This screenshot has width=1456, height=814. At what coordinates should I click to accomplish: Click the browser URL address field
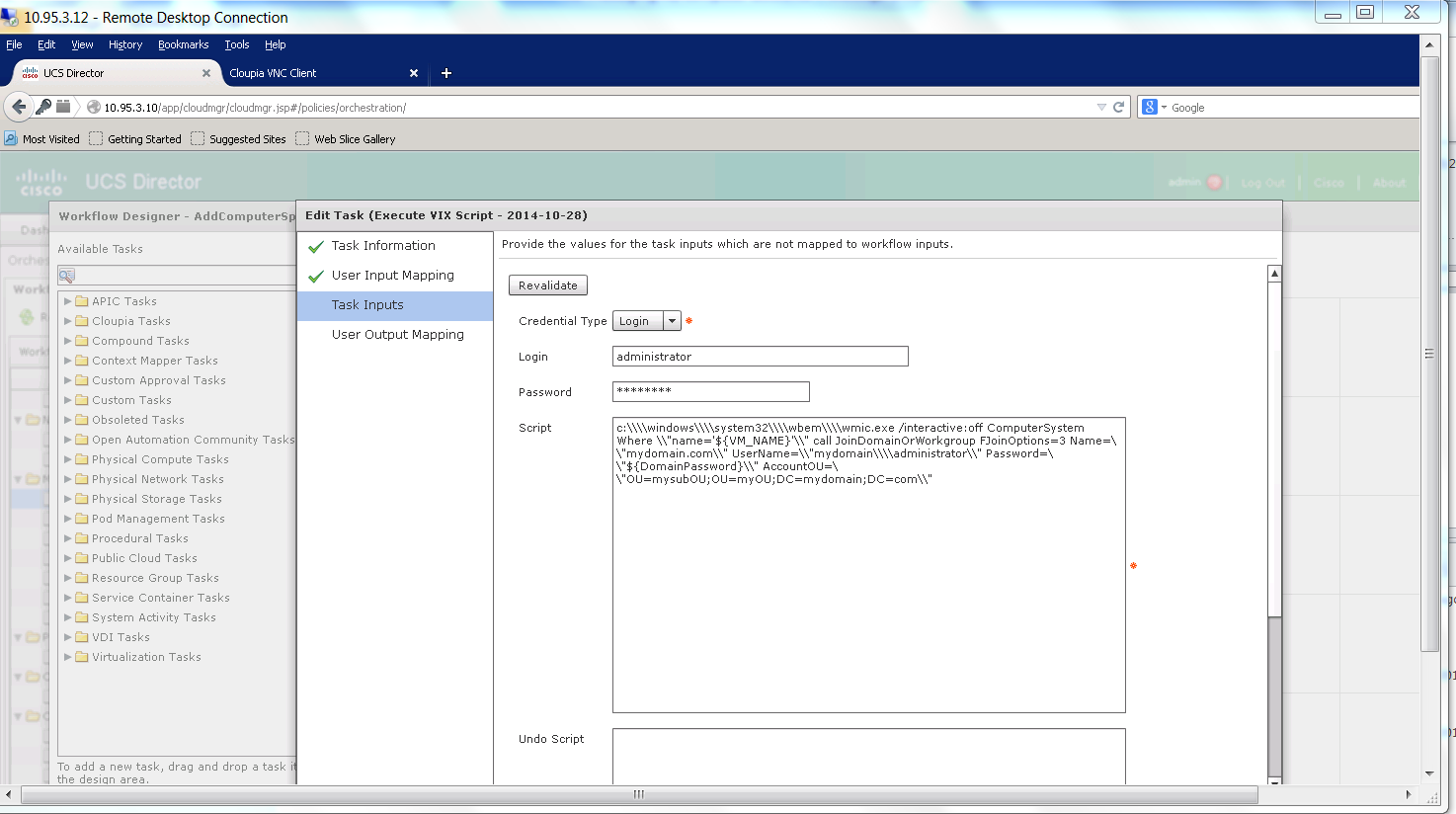[x=593, y=107]
